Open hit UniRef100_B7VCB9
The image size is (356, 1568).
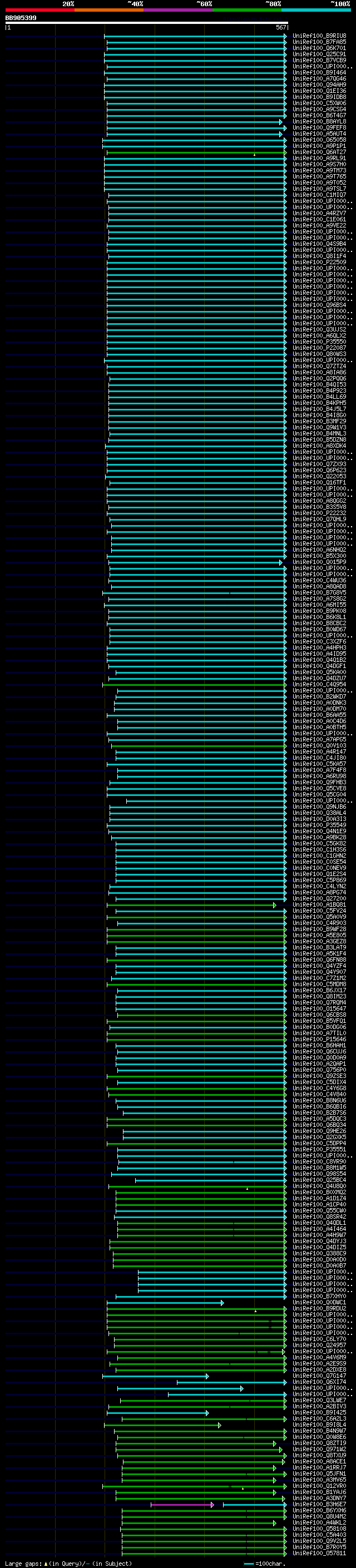pos(319,60)
